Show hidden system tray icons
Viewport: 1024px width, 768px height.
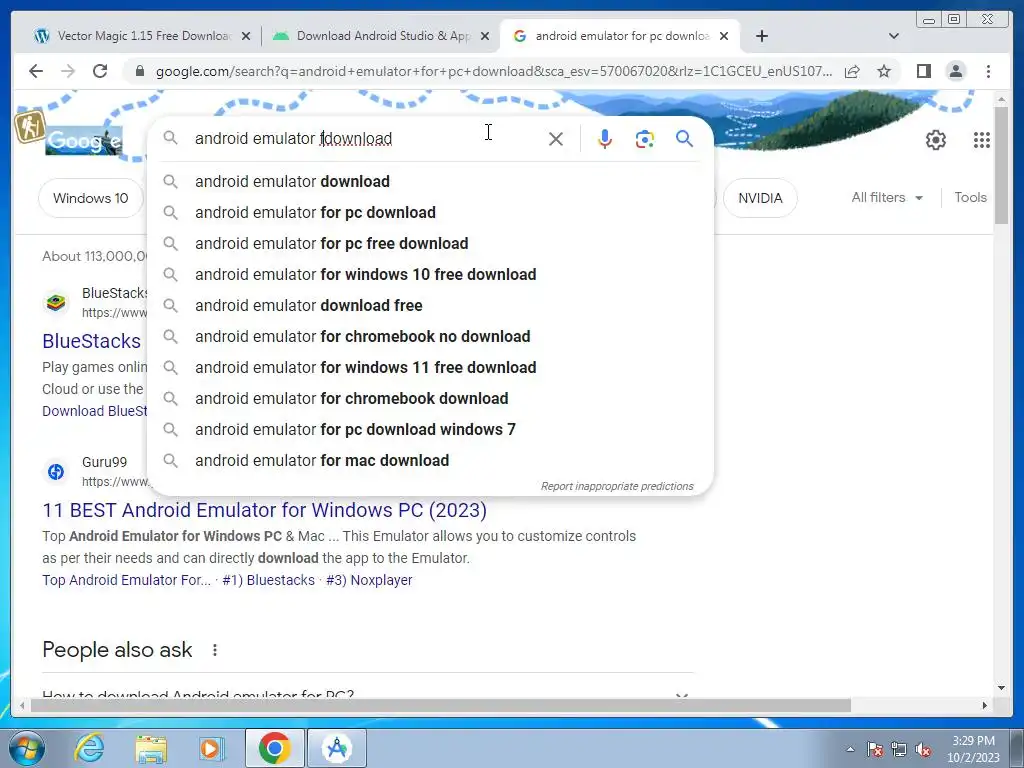click(850, 749)
